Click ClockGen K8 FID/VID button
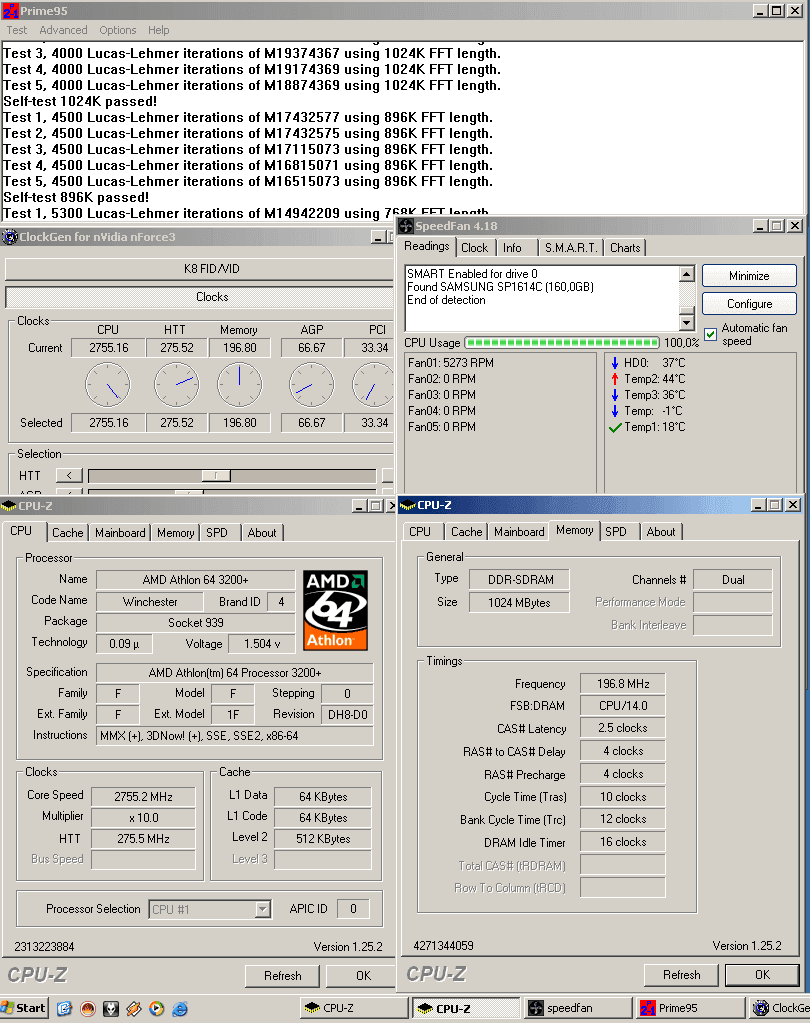The height and width of the screenshot is (1025, 810). [x=199, y=269]
